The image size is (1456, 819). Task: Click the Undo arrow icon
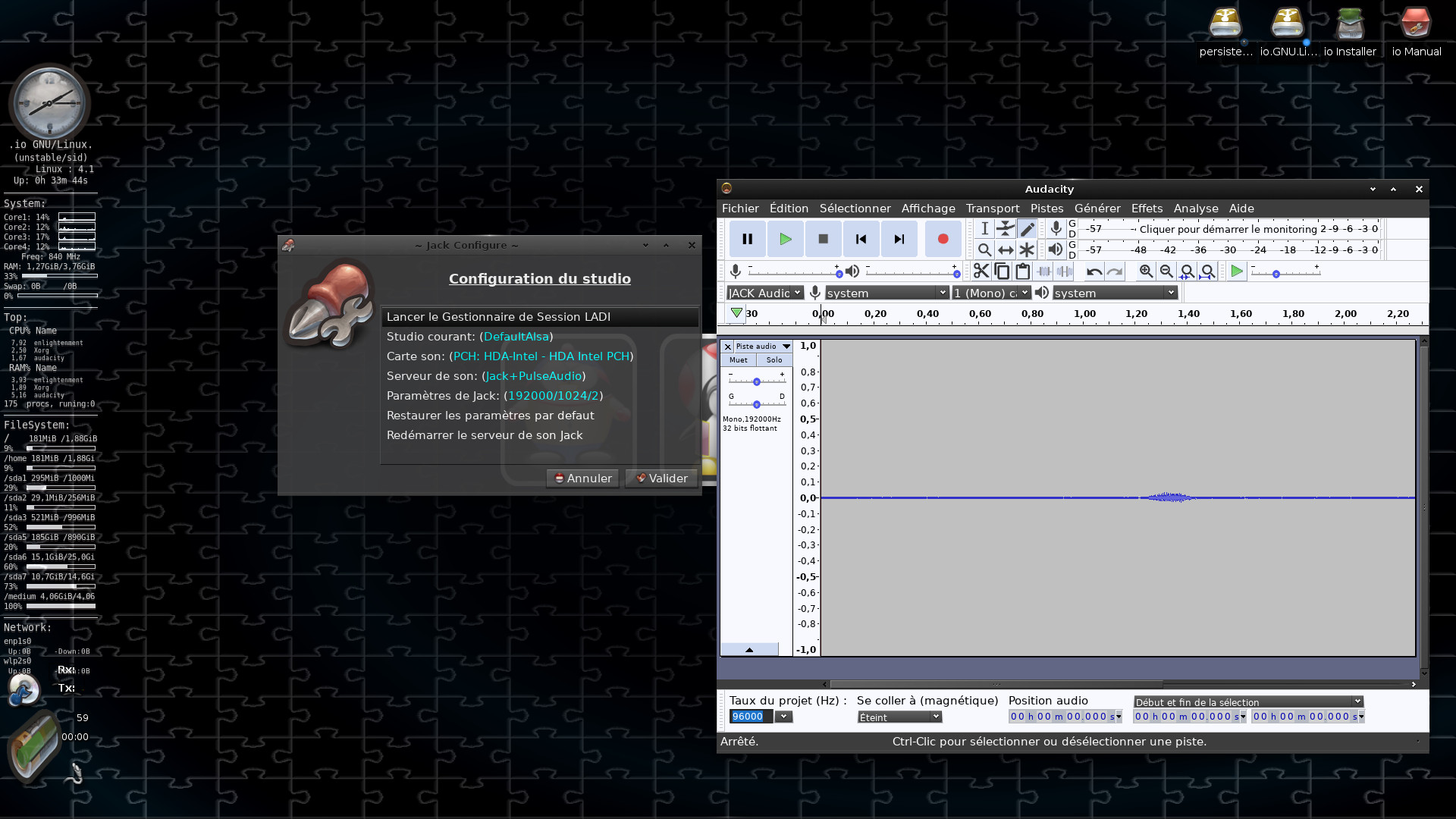click(1094, 271)
